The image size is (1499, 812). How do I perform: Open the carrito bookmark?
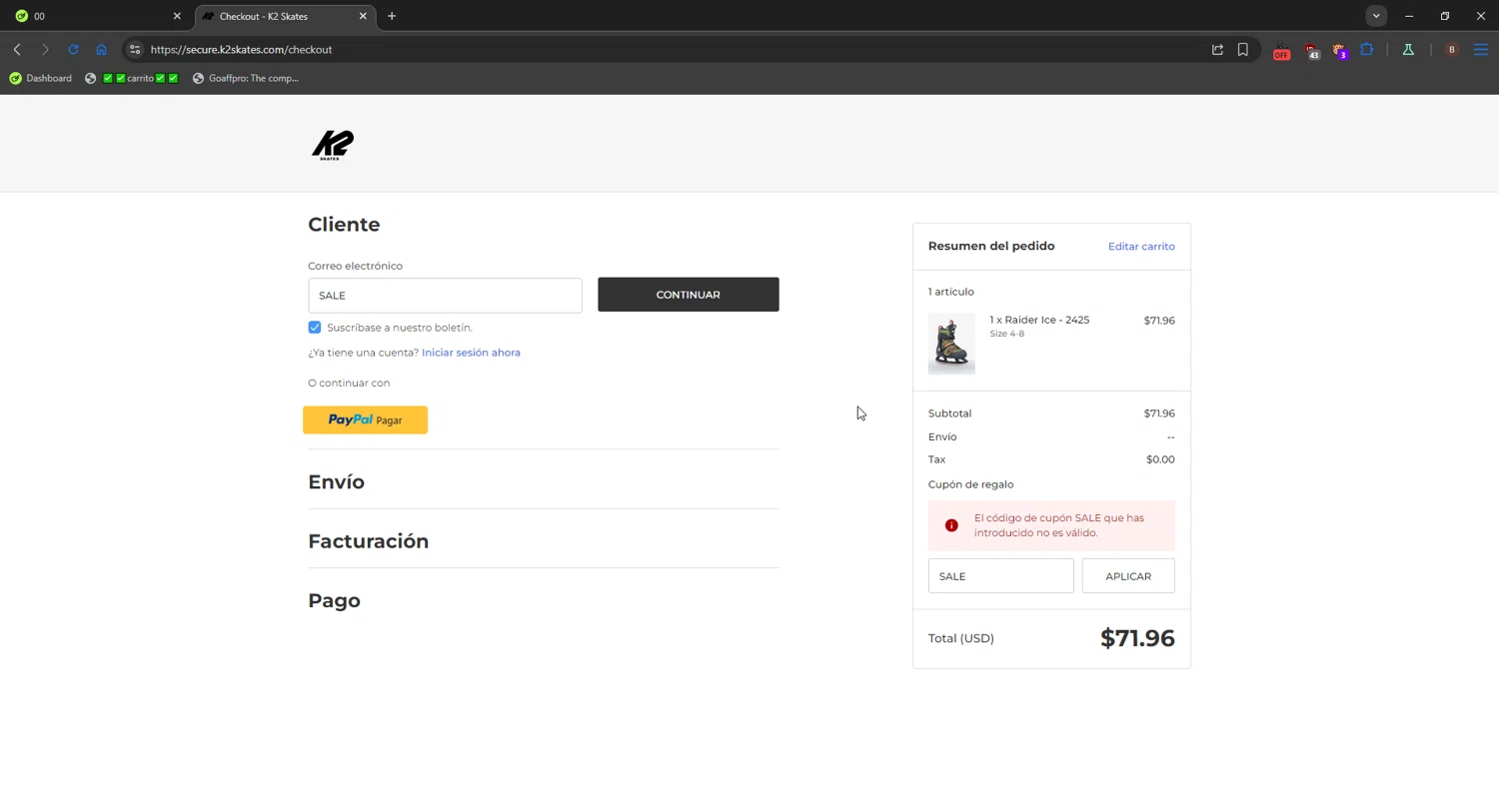coord(132,78)
